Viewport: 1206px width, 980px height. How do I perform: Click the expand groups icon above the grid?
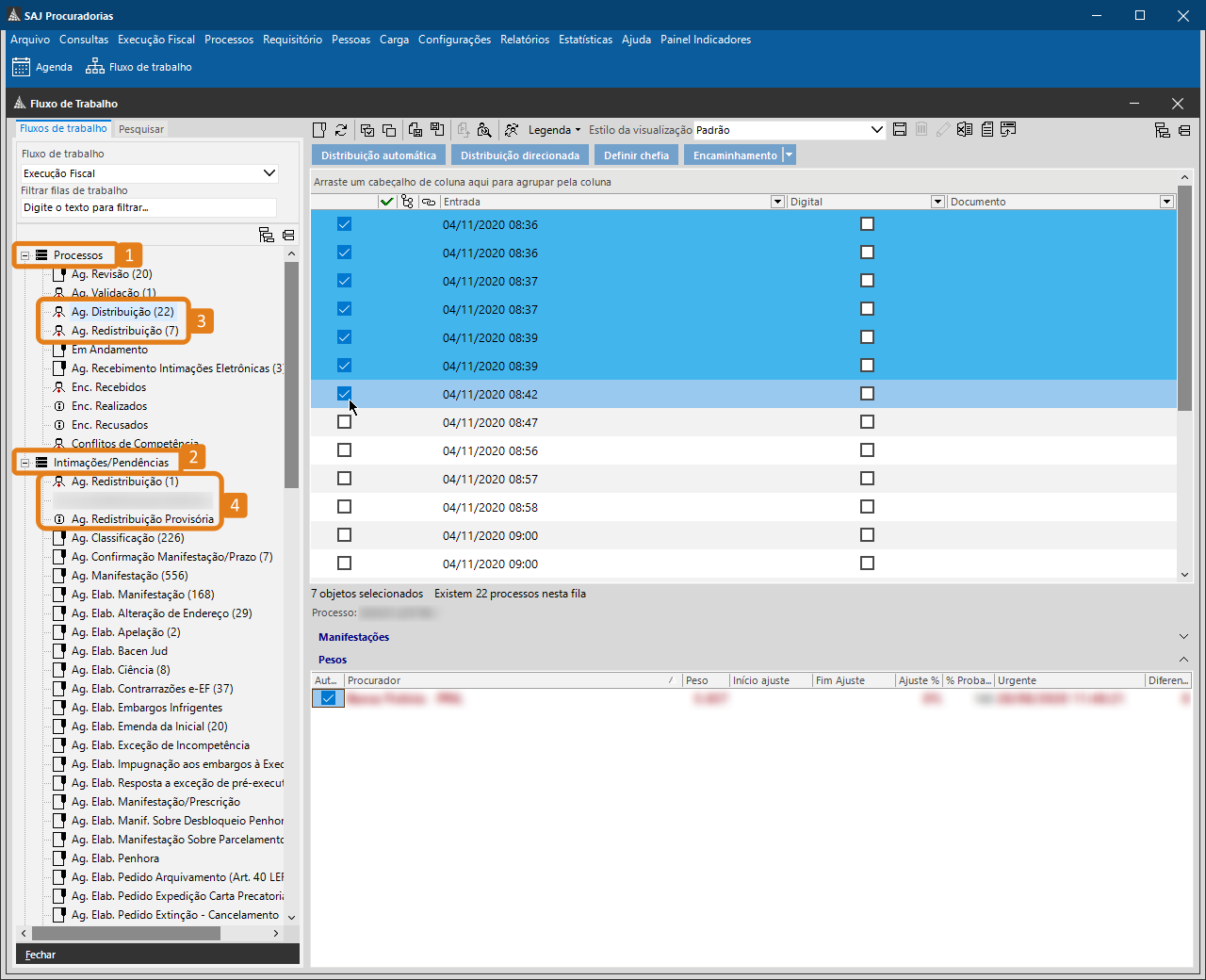pyautogui.click(x=1163, y=130)
